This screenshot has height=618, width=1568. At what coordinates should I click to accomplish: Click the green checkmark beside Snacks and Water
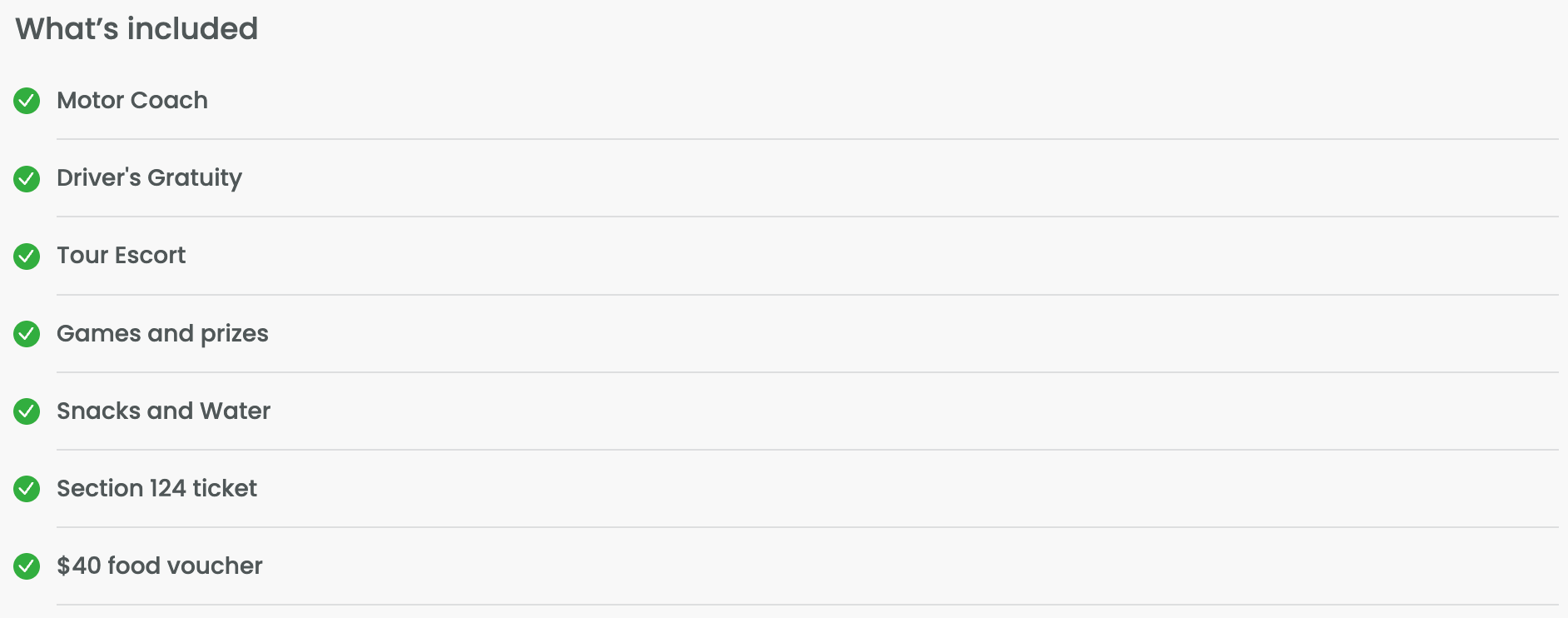pos(27,411)
